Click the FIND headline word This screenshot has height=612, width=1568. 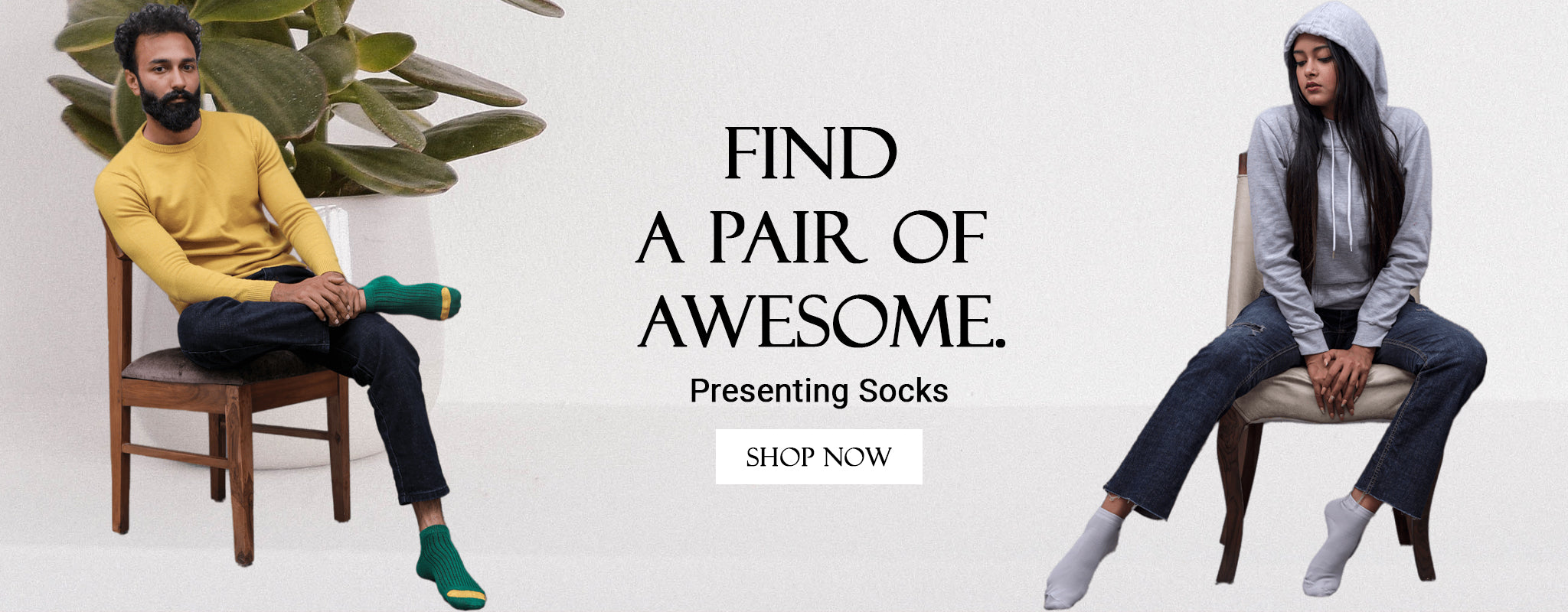pyautogui.click(x=810, y=154)
